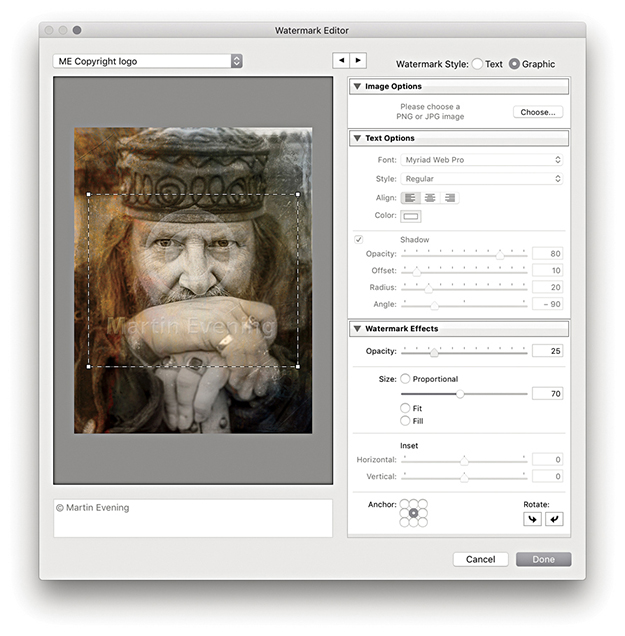Select the align center text icon
The height and width of the screenshot is (636, 625).
[x=430, y=198]
